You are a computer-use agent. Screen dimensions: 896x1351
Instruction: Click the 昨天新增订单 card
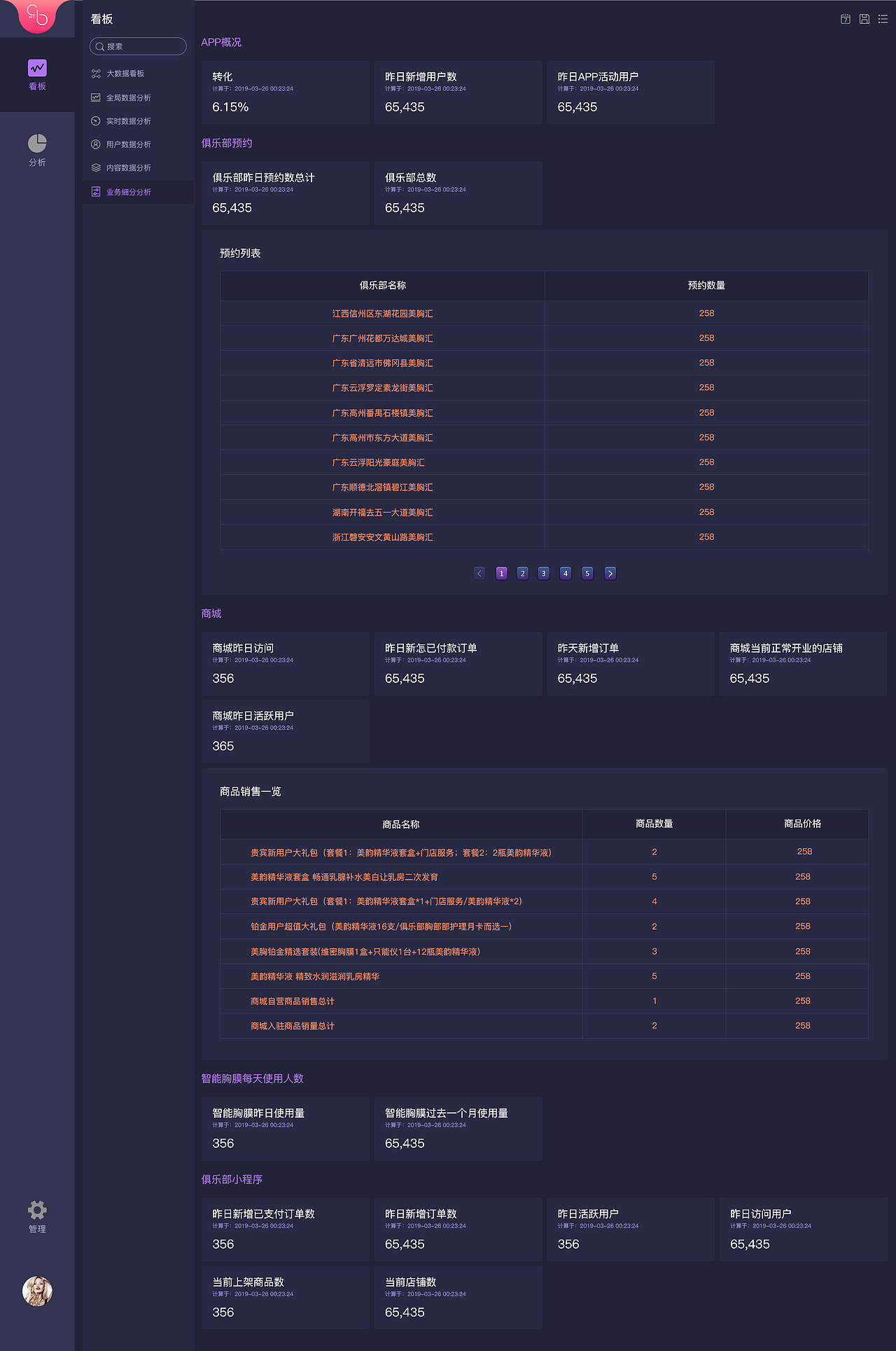tap(631, 664)
